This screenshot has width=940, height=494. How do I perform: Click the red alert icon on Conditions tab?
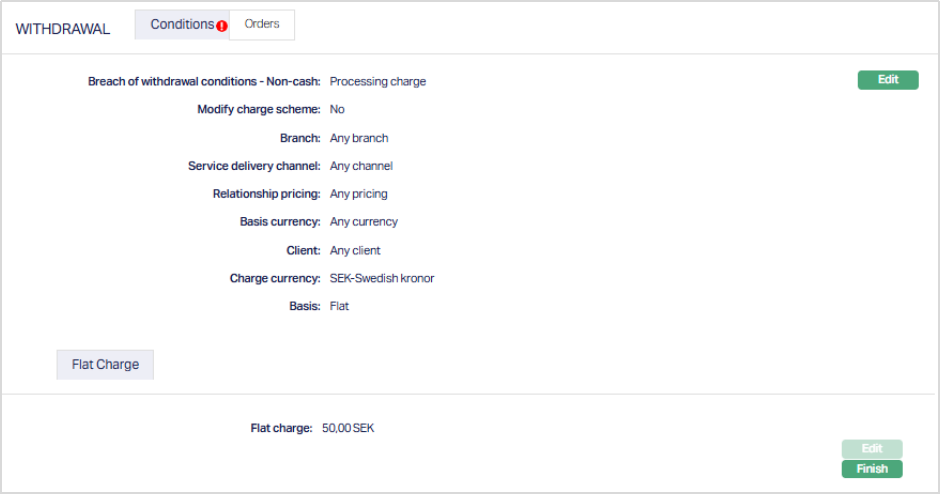tap(222, 26)
